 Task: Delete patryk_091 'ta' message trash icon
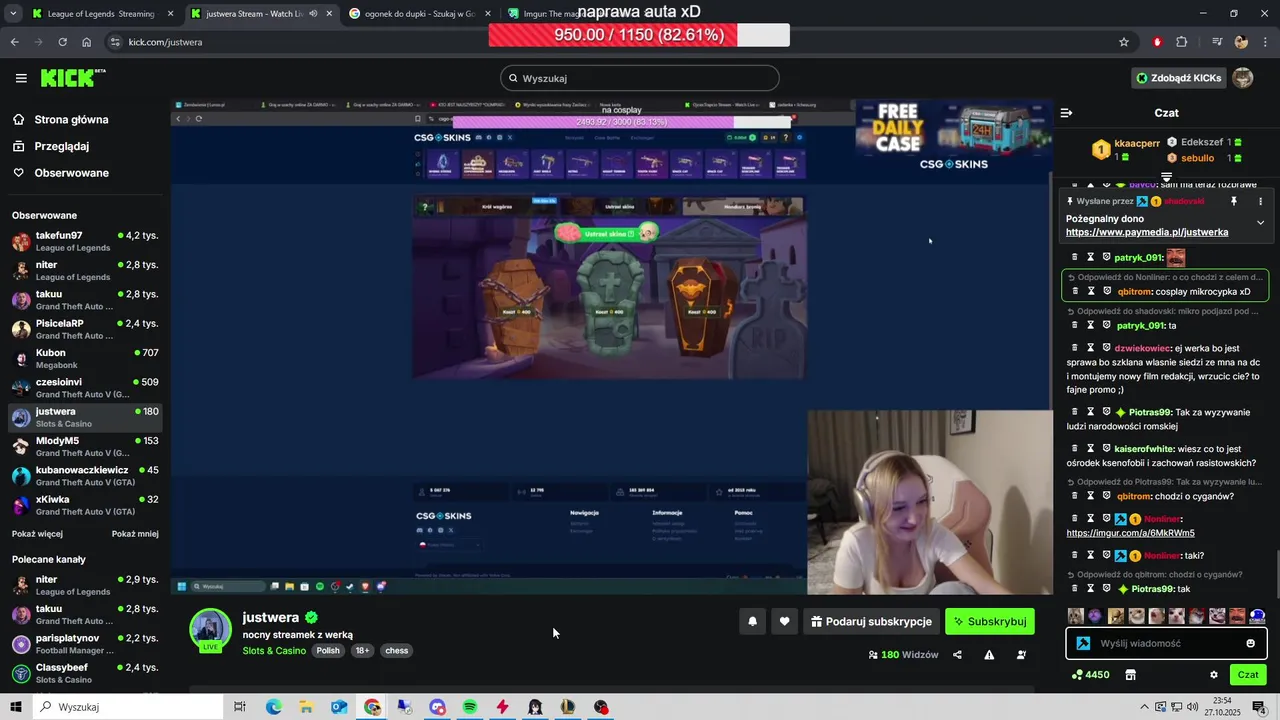(1075, 325)
